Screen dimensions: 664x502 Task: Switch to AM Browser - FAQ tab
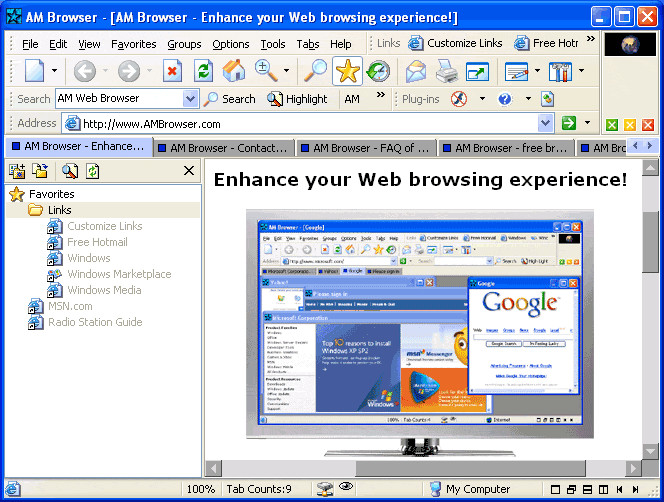pyautogui.click(x=366, y=148)
